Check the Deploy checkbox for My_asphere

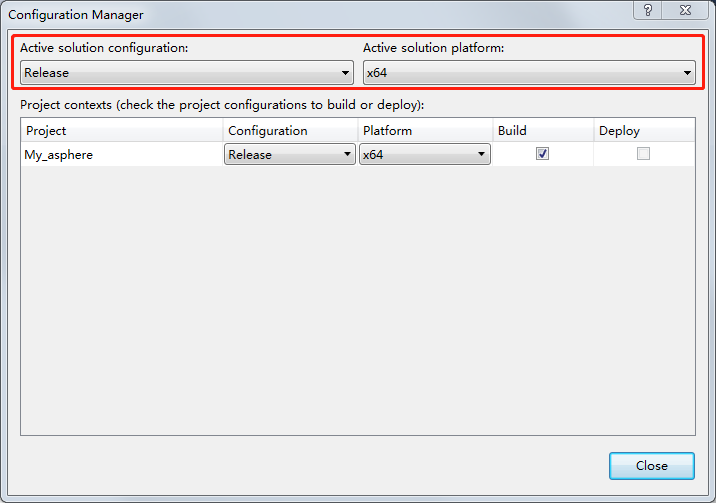[643, 154]
